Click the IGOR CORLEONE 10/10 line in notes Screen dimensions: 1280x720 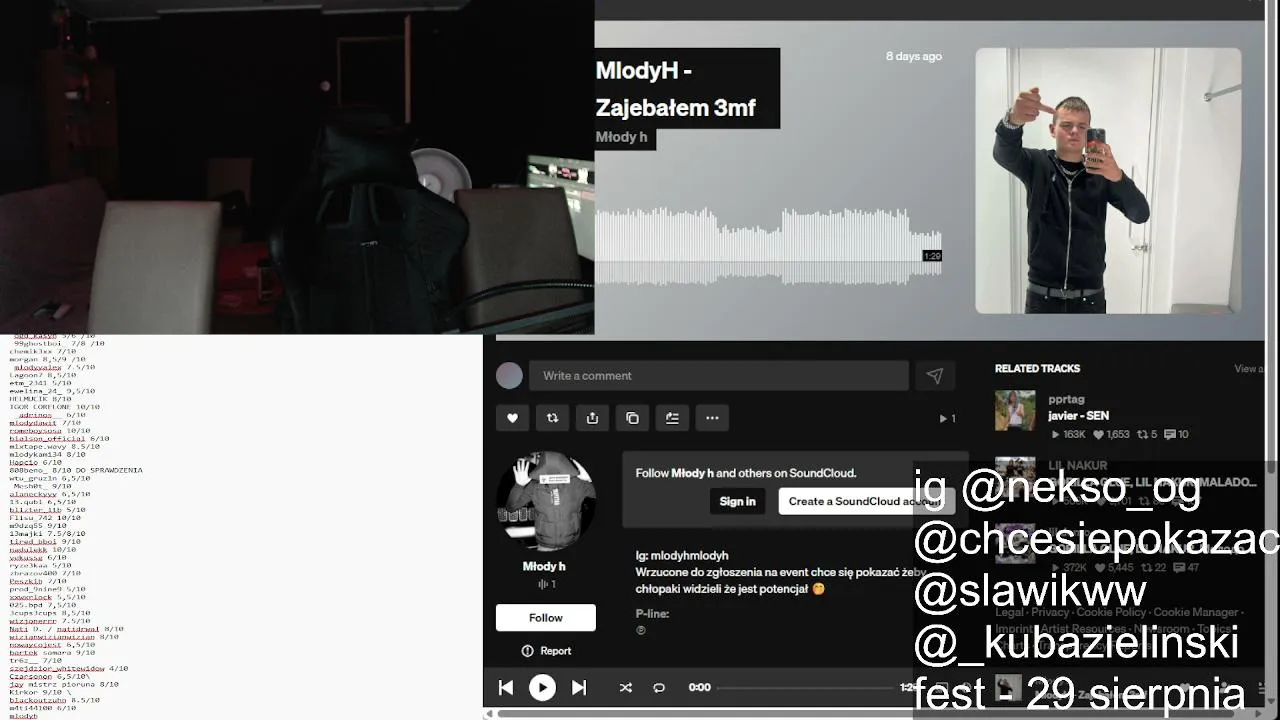point(55,407)
